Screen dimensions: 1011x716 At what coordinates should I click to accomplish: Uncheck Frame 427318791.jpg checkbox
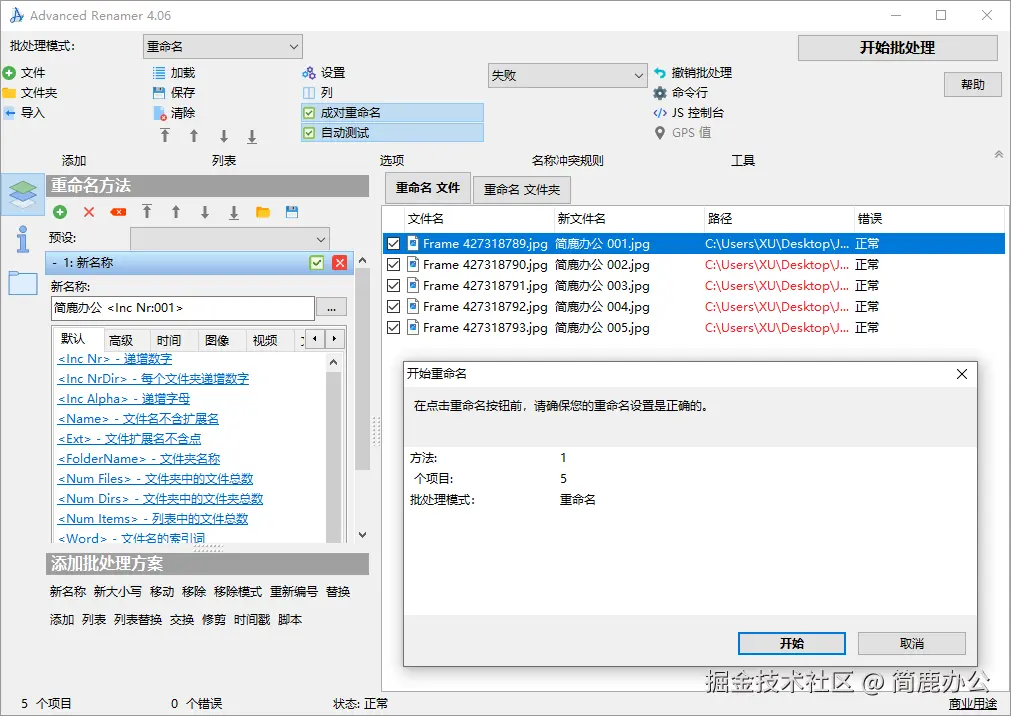coord(393,286)
